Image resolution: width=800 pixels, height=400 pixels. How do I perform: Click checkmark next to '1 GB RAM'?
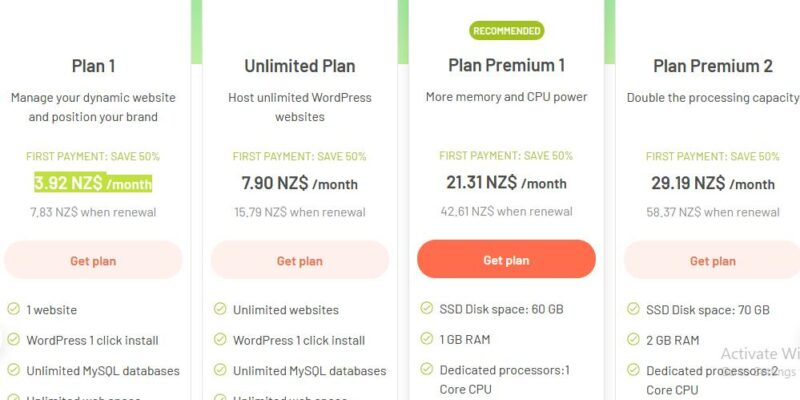(x=427, y=338)
